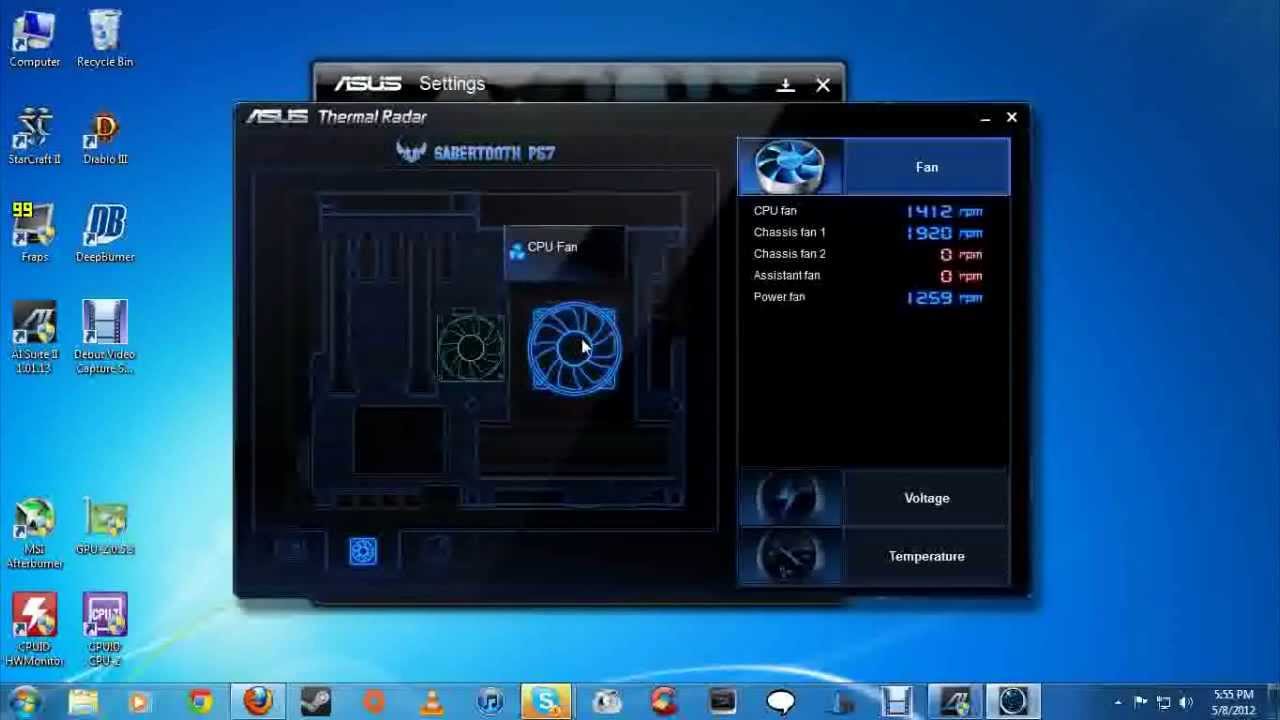
Task: Select the CPUID CPU-Z shortcut
Action: [105, 630]
